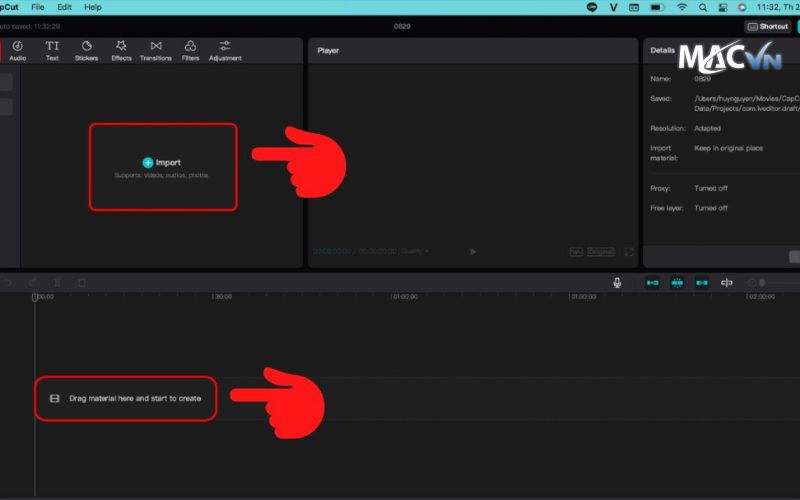Open the File menu
Viewport: 800px width, 500px height.
pyautogui.click(x=38, y=7)
